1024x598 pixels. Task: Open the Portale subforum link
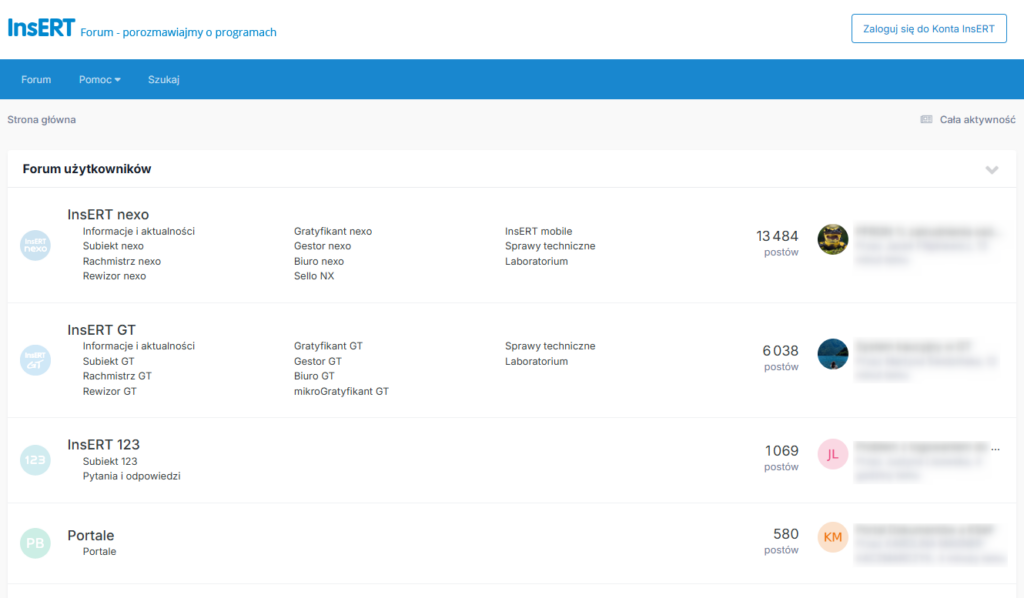(x=99, y=552)
